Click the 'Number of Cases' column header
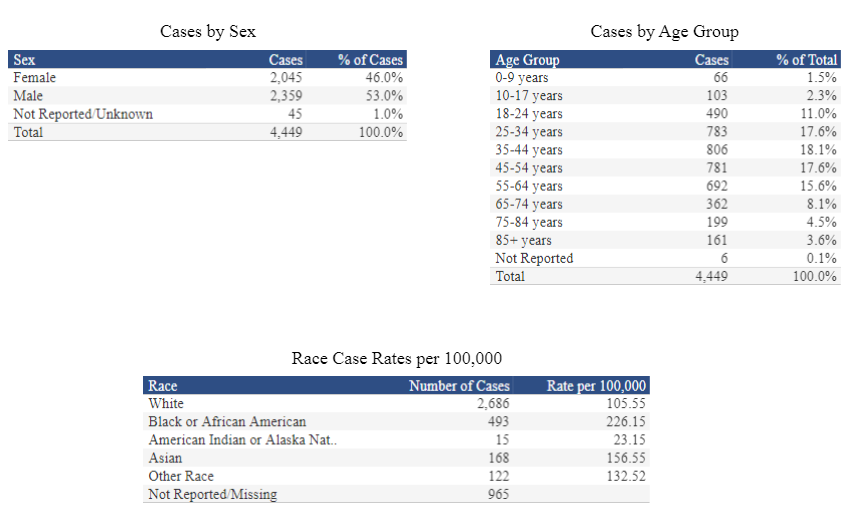 point(459,386)
